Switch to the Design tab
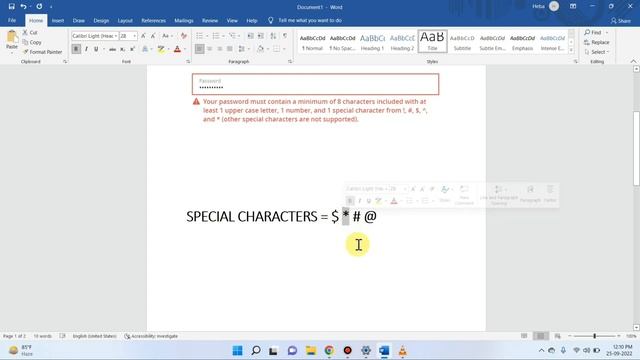This screenshot has height=360, width=640. [x=101, y=20]
